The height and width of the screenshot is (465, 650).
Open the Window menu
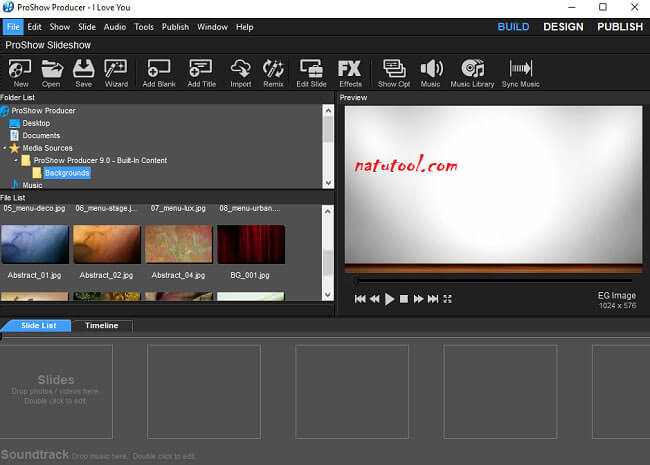point(212,27)
